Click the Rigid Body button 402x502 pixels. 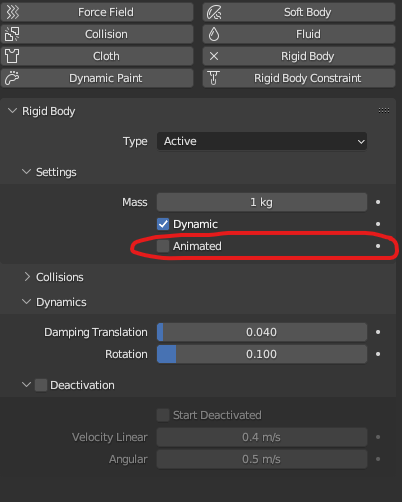tap(299, 56)
